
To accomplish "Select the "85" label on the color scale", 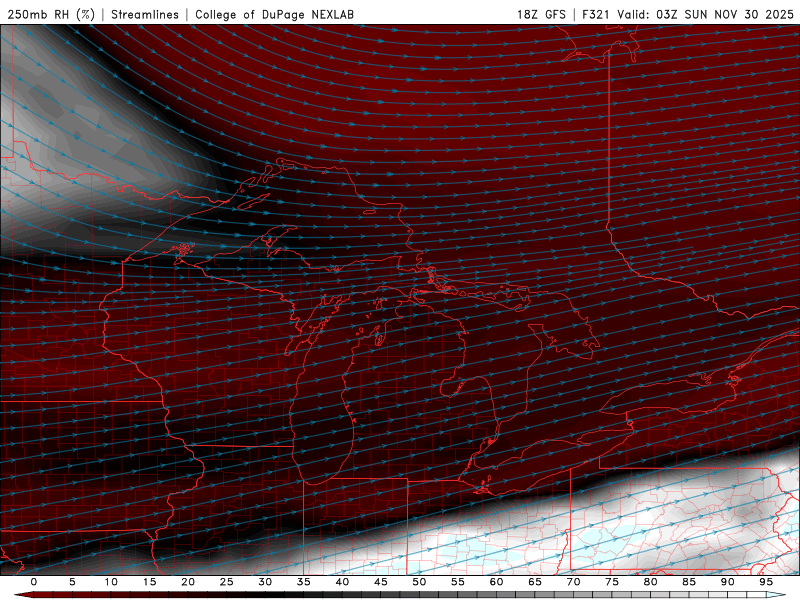I will coord(688,582).
